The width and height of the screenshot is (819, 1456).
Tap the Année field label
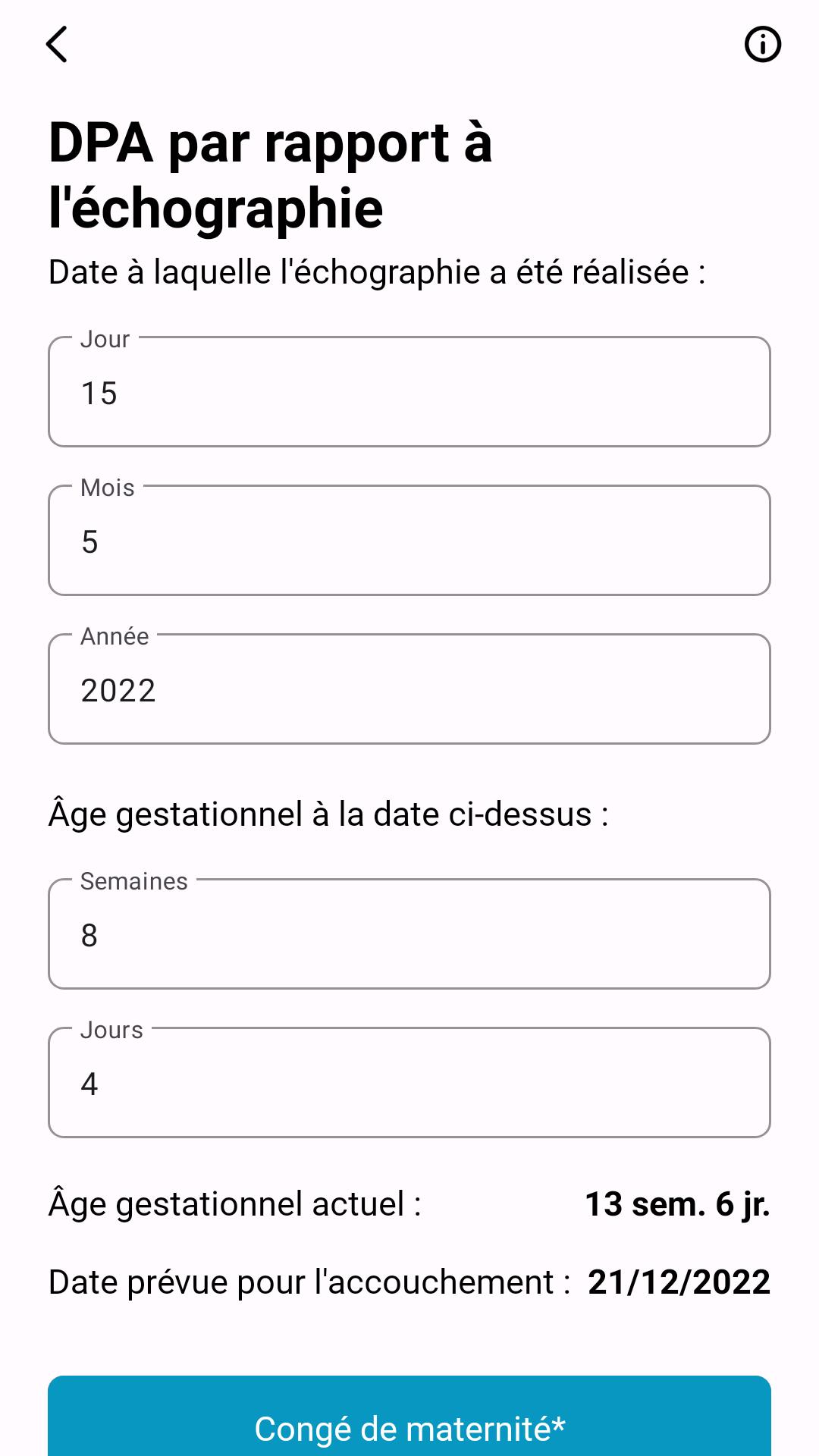tap(115, 636)
